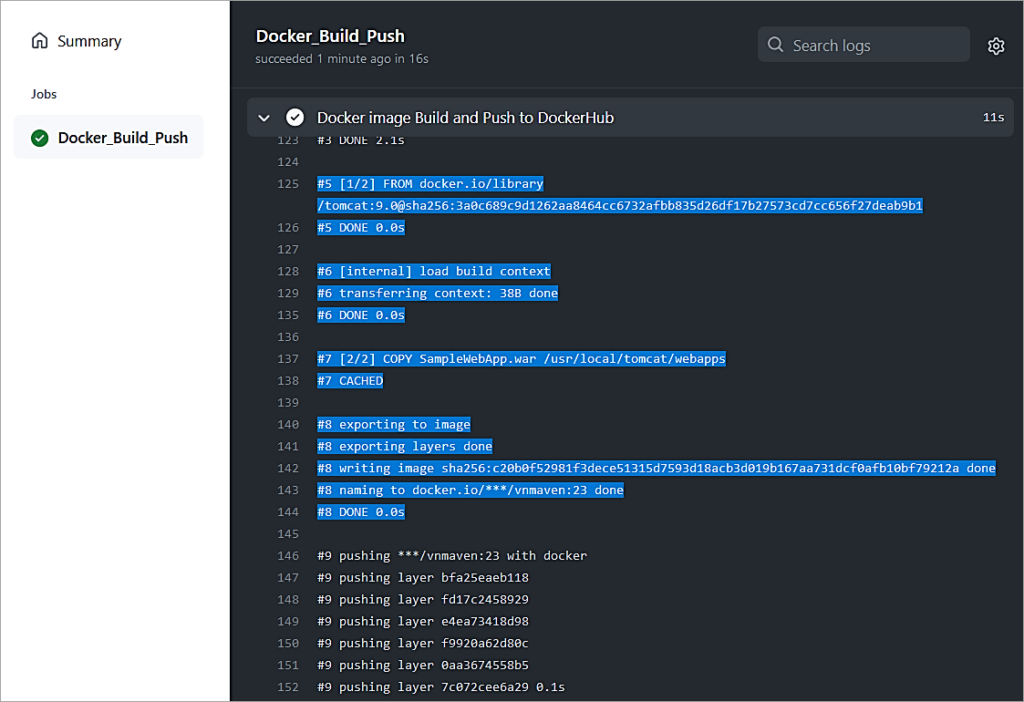Click line number 146 in the log
This screenshot has width=1024, height=702.
pos(289,555)
